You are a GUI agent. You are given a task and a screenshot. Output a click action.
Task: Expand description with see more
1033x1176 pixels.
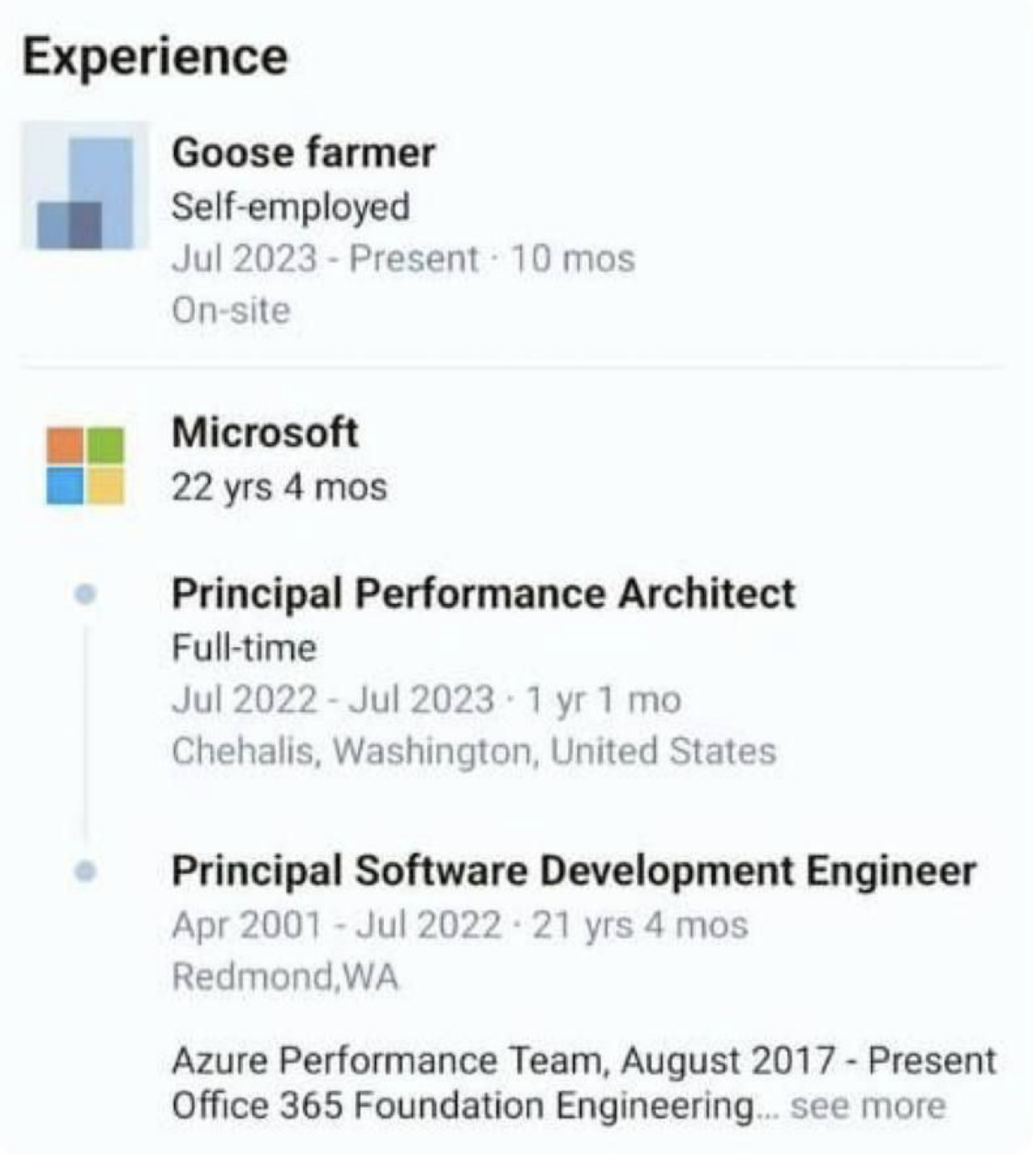pyautogui.click(x=868, y=1106)
